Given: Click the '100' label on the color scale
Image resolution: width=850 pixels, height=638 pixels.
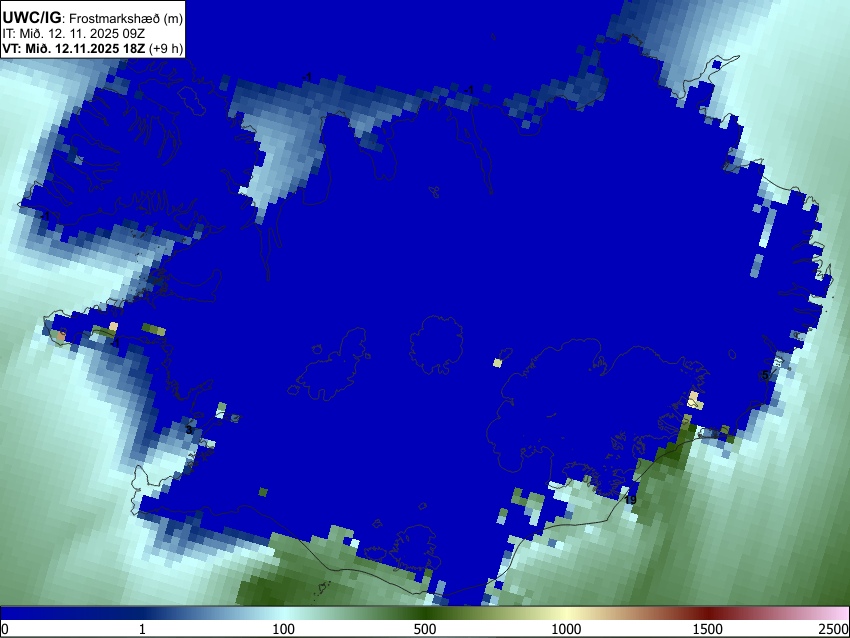Looking at the screenshot, I should tap(284, 629).
